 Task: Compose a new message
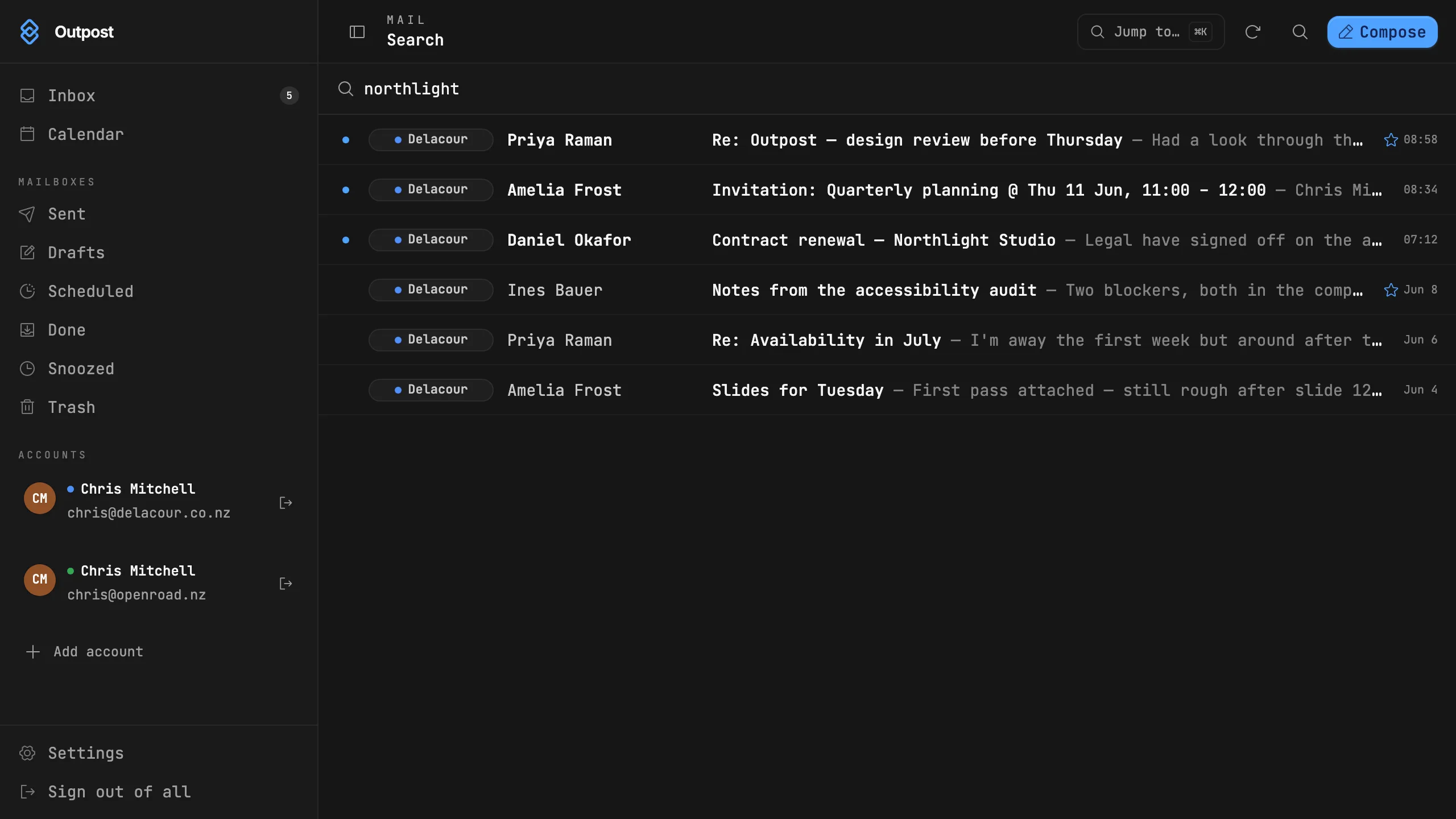(1382, 32)
